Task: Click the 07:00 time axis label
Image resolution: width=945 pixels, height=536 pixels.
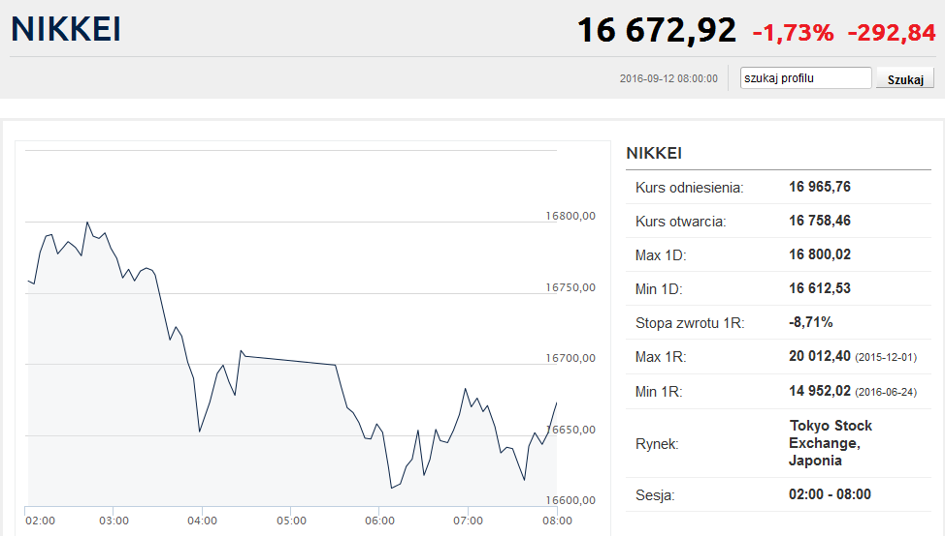Action: point(468,520)
